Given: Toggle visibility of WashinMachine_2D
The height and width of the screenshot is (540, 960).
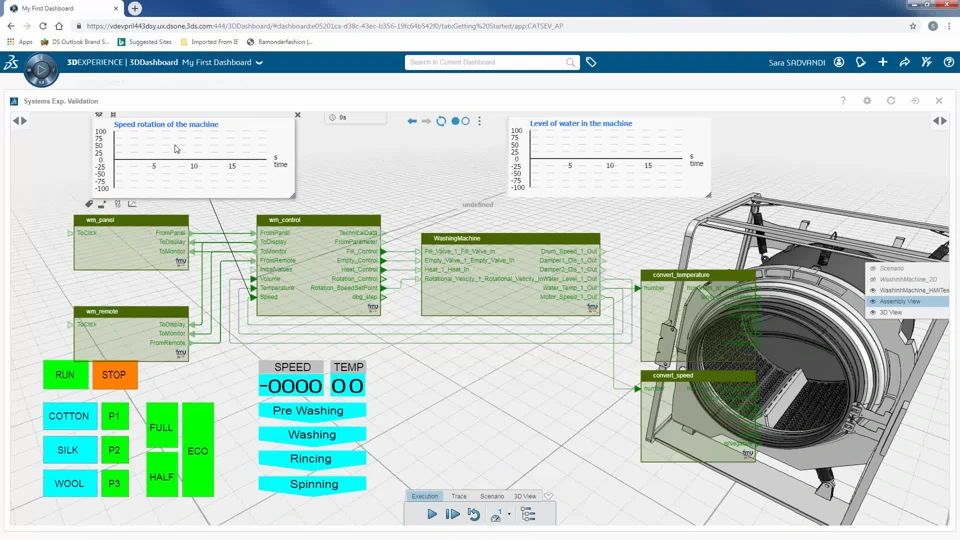Looking at the screenshot, I should [873, 279].
